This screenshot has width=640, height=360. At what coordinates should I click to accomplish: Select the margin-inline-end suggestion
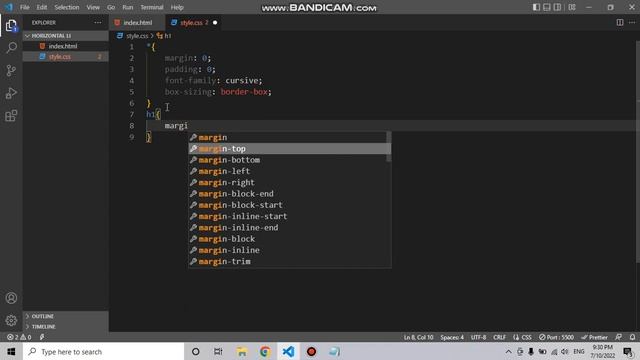[x=287, y=228]
